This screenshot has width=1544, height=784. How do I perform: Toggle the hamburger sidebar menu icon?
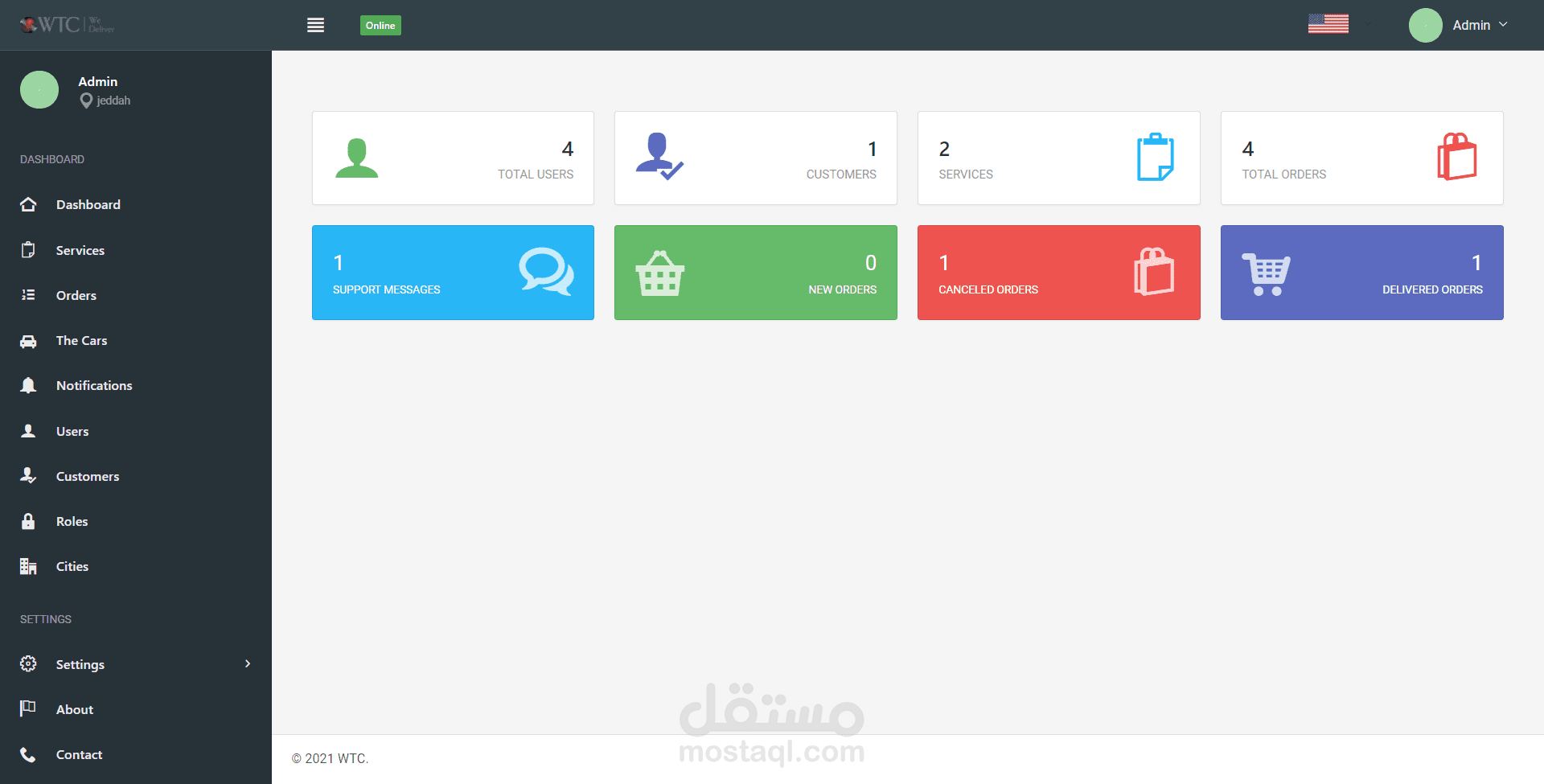coord(316,25)
